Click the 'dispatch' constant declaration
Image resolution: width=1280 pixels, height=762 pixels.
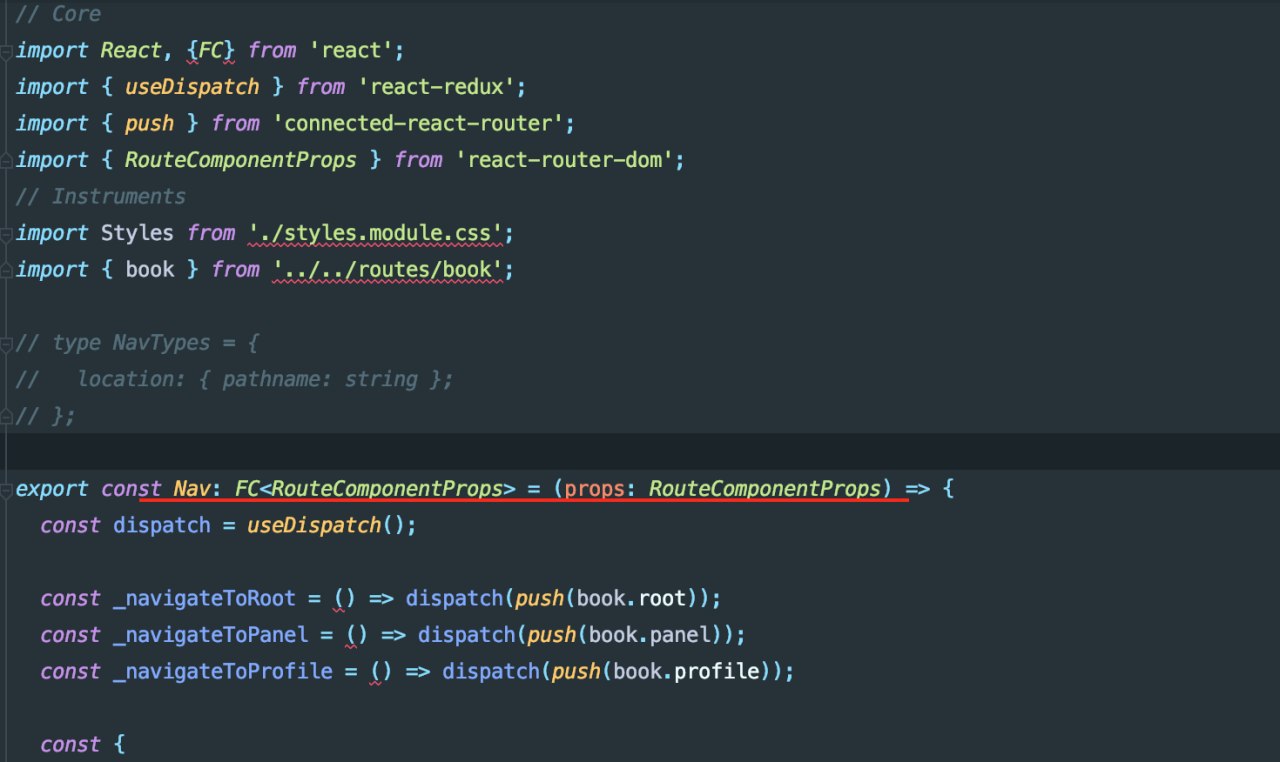[x=162, y=525]
